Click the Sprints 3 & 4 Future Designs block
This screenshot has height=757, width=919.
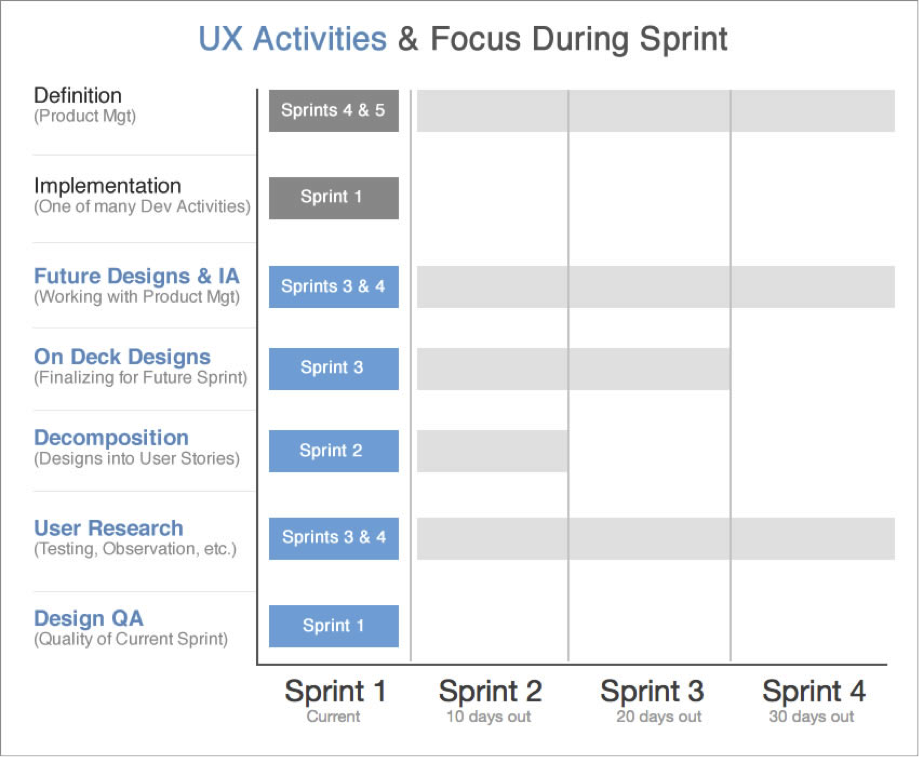pos(333,287)
